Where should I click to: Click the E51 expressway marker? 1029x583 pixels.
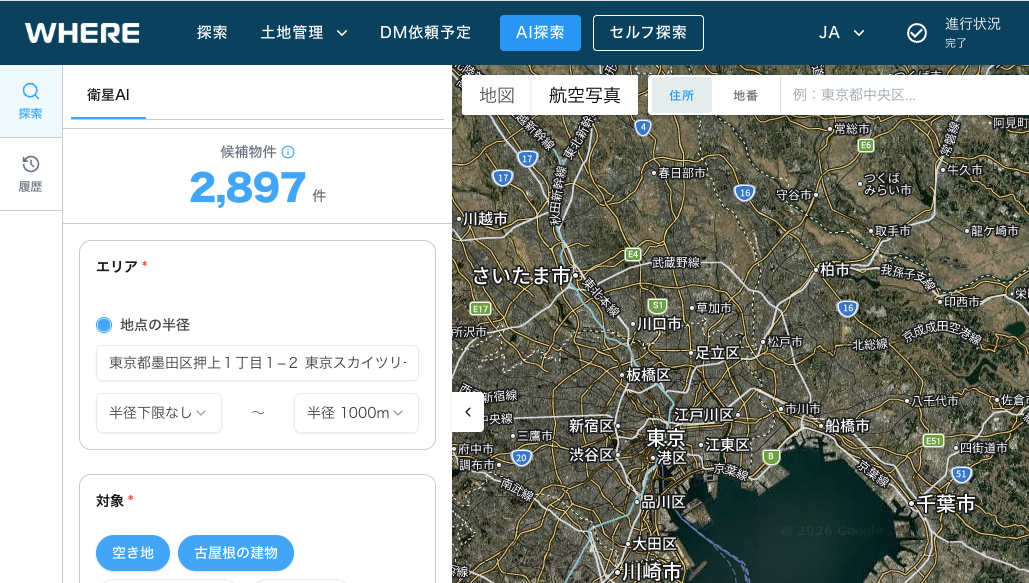pos(933,441)
